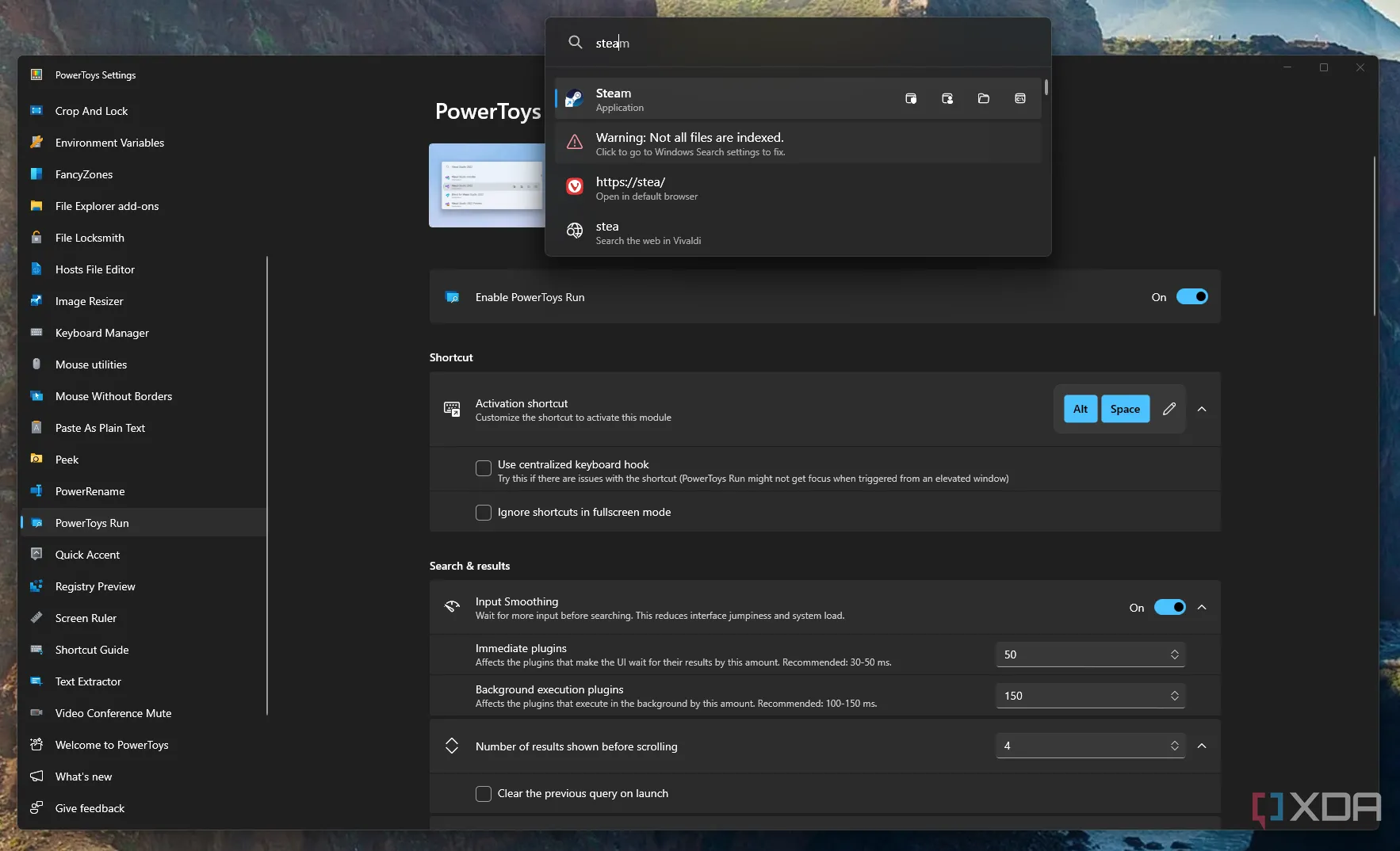Click the File Explorer add-ons folder icon
This screenshot has height=851, width=1400.
point(36,206)
